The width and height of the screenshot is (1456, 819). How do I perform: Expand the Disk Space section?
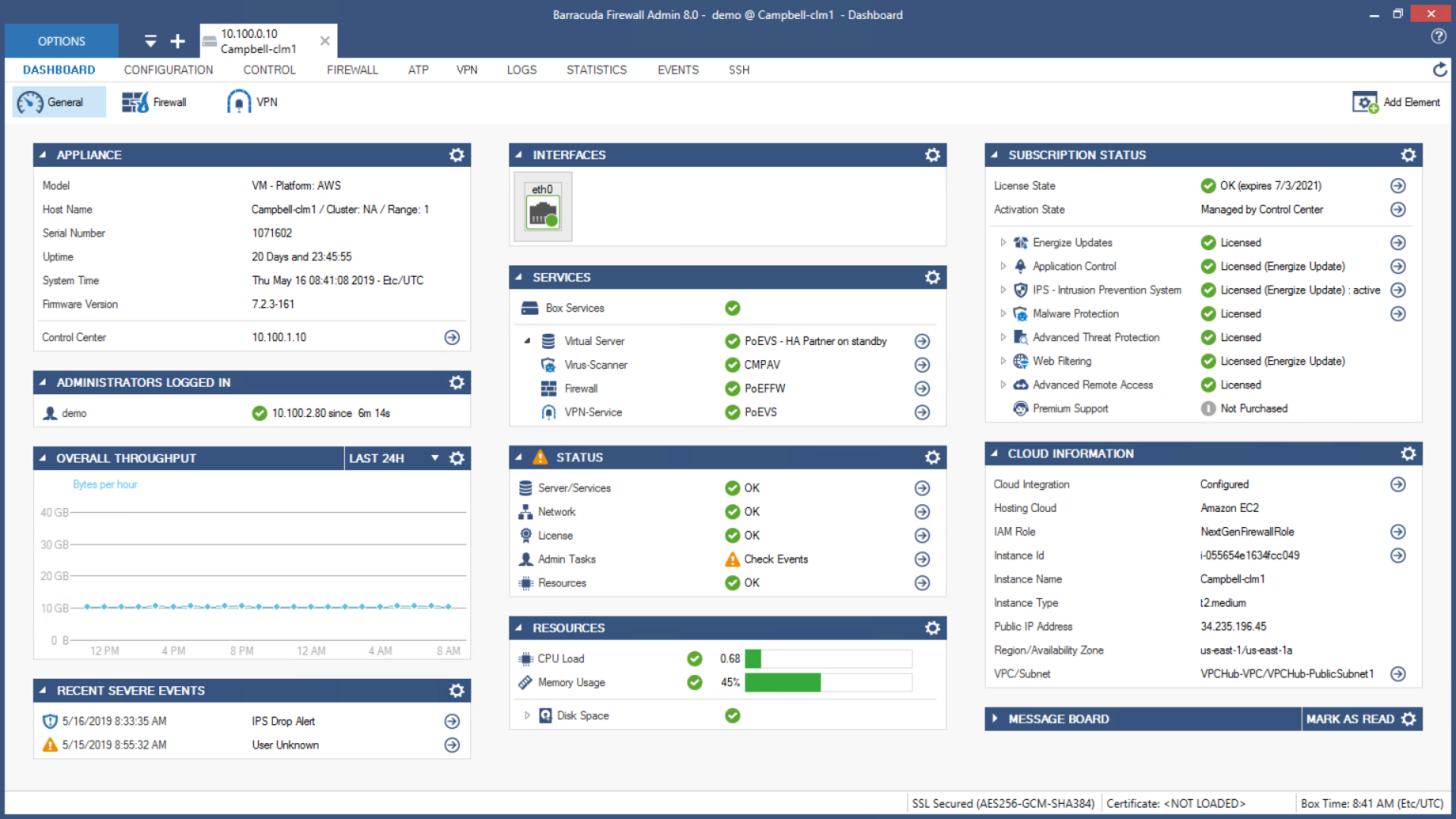(529, 715)
